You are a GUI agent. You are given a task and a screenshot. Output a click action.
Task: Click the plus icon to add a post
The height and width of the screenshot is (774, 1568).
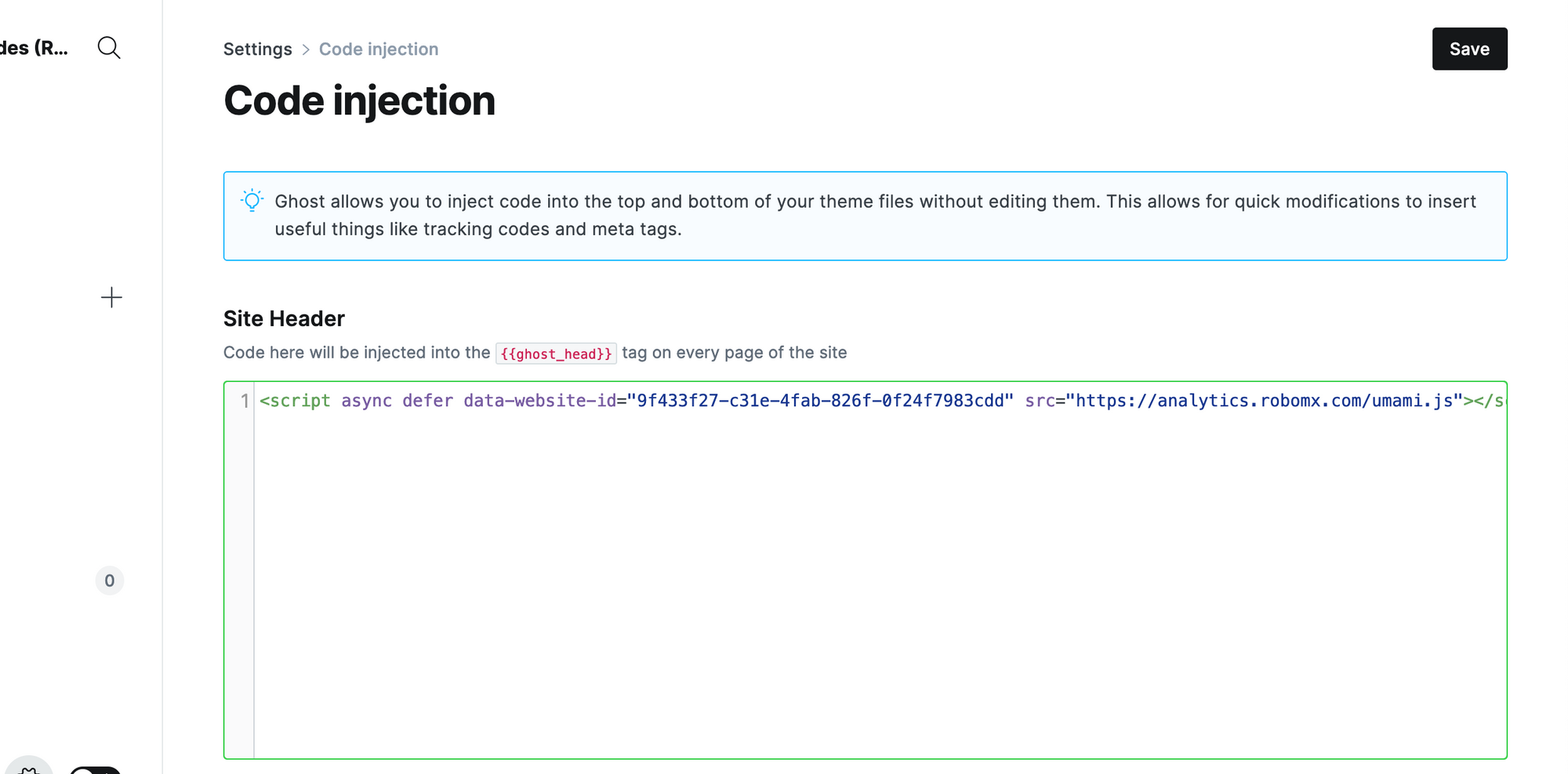[x=111, y=297]
